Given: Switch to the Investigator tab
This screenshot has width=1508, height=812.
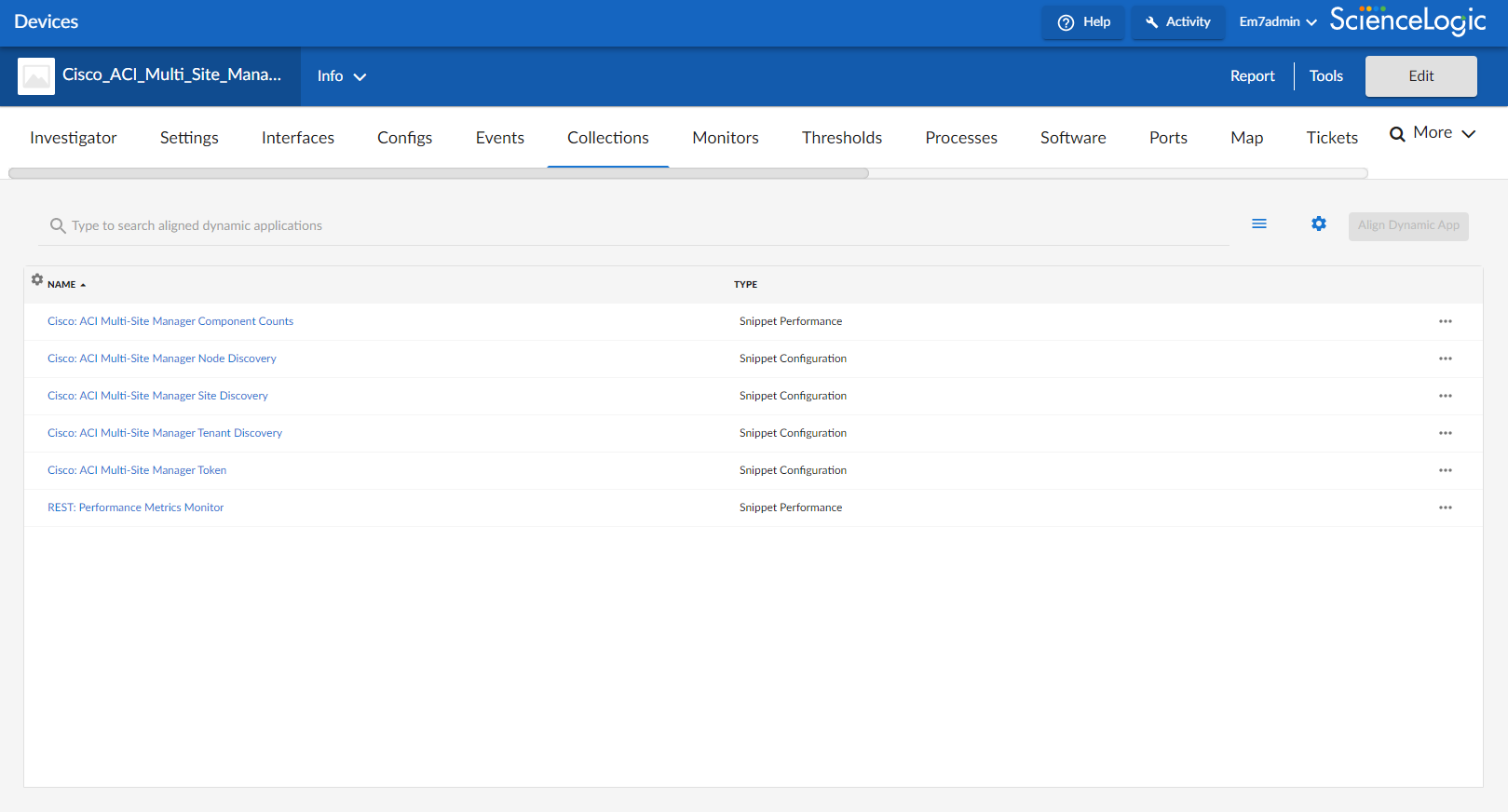Looking at the screenshot, I should click(74, 138).
